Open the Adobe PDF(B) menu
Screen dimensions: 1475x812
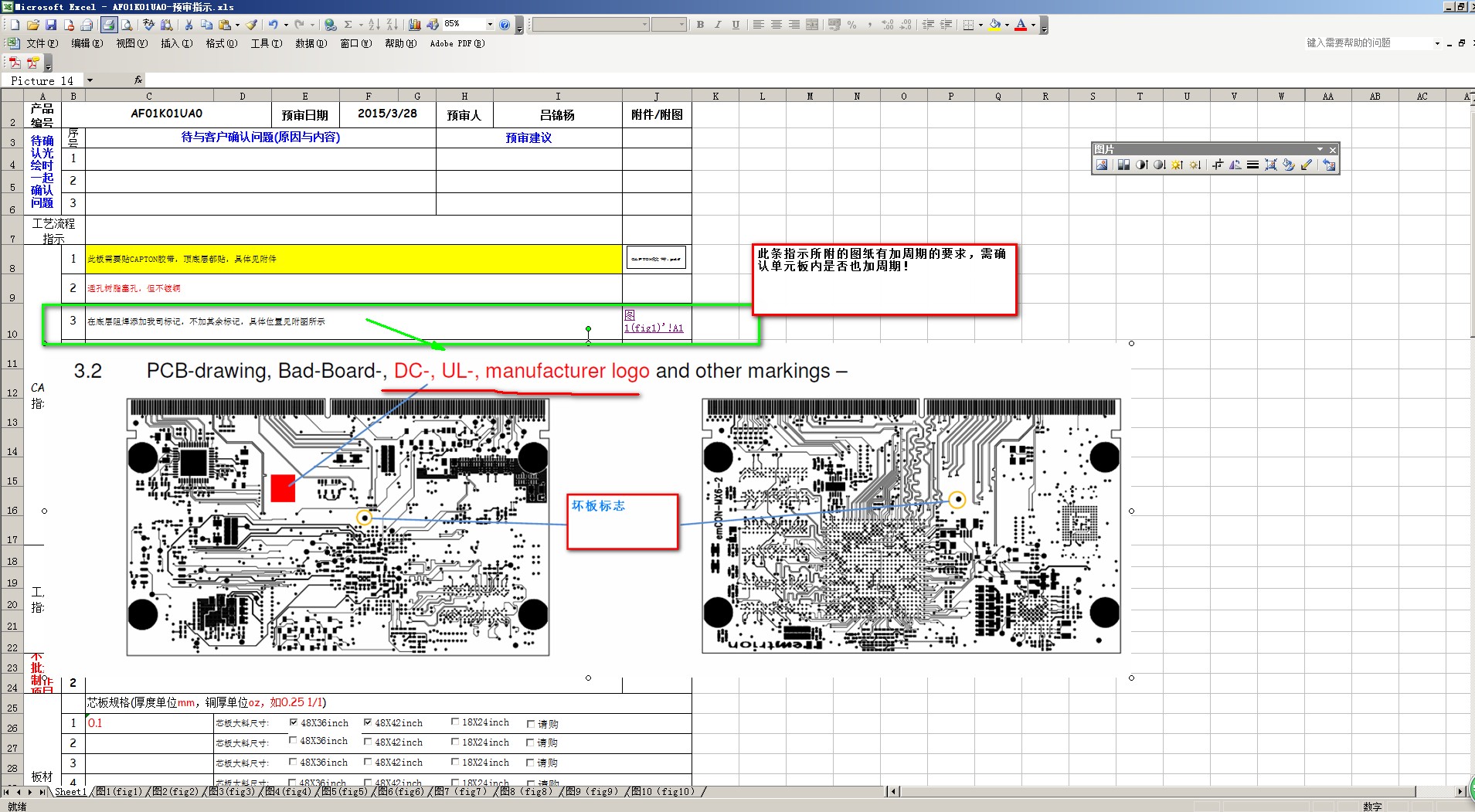coord(457,43)
